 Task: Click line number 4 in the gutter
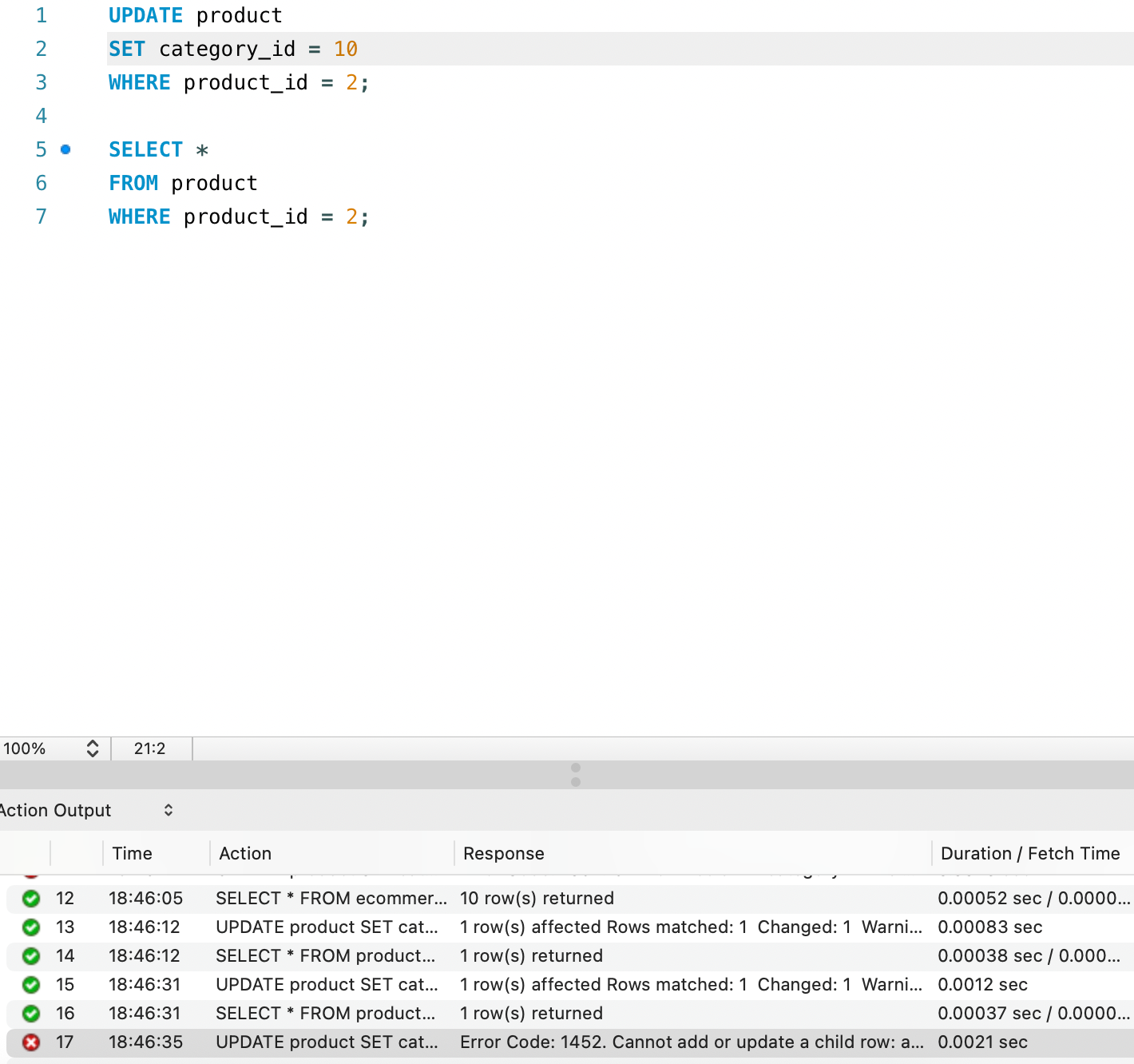[x=41, y=116]
